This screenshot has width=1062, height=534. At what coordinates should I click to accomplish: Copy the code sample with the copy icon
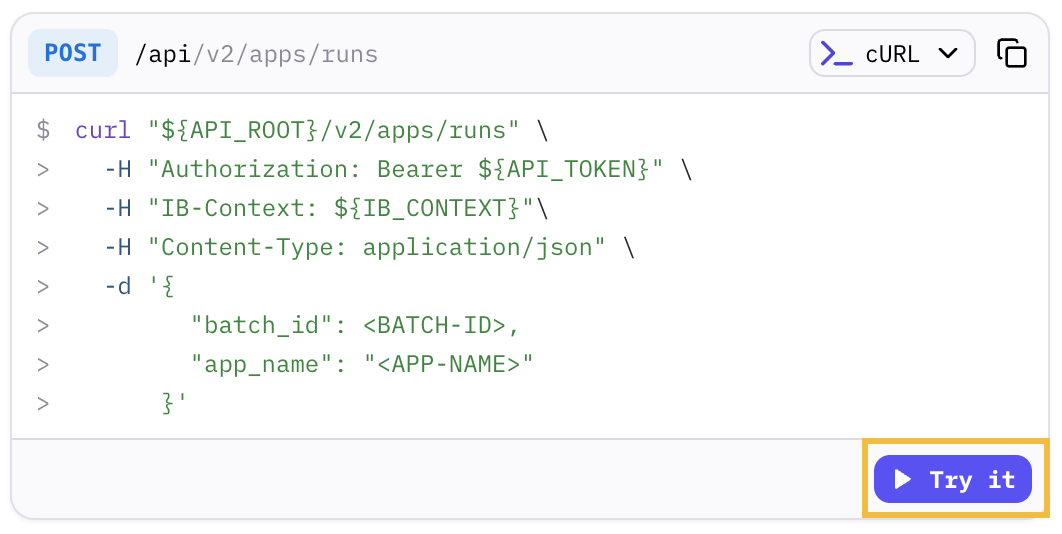click(1012, 53)
